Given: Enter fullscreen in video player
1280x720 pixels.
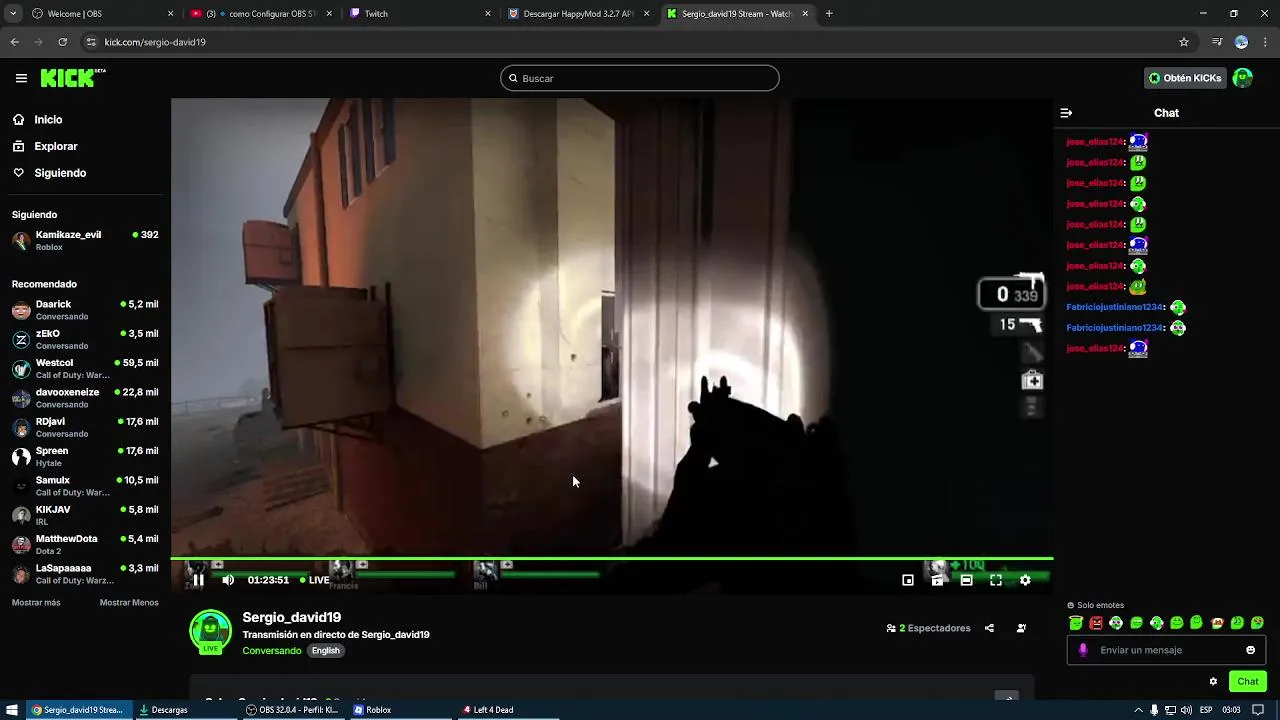Looking at the screenshot, I should click(x=996, y=580).
